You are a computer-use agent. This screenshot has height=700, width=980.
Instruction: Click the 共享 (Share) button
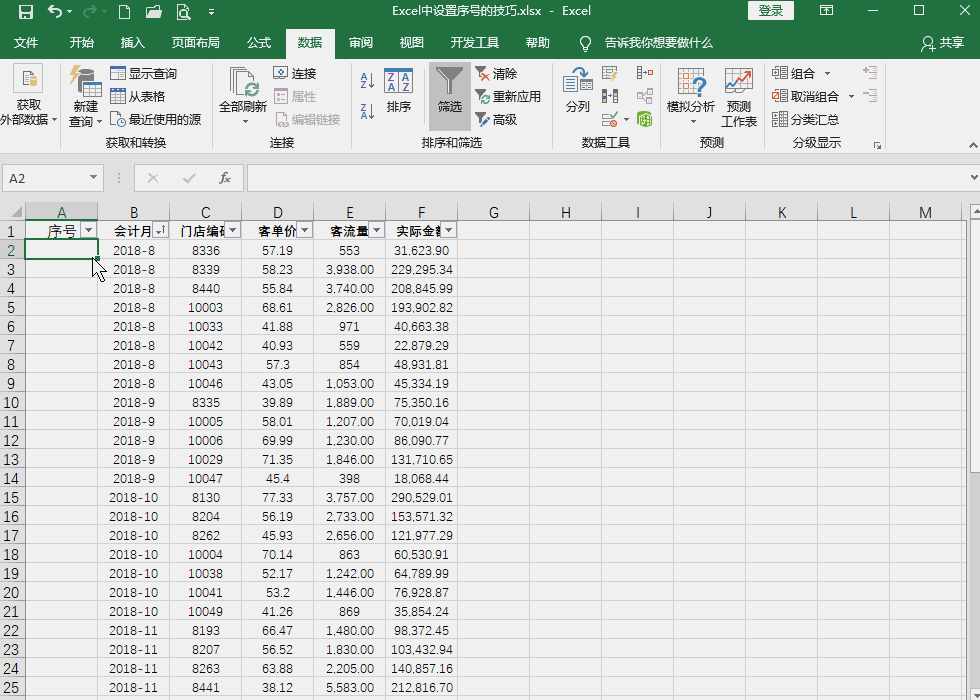(x=948, y=43)
